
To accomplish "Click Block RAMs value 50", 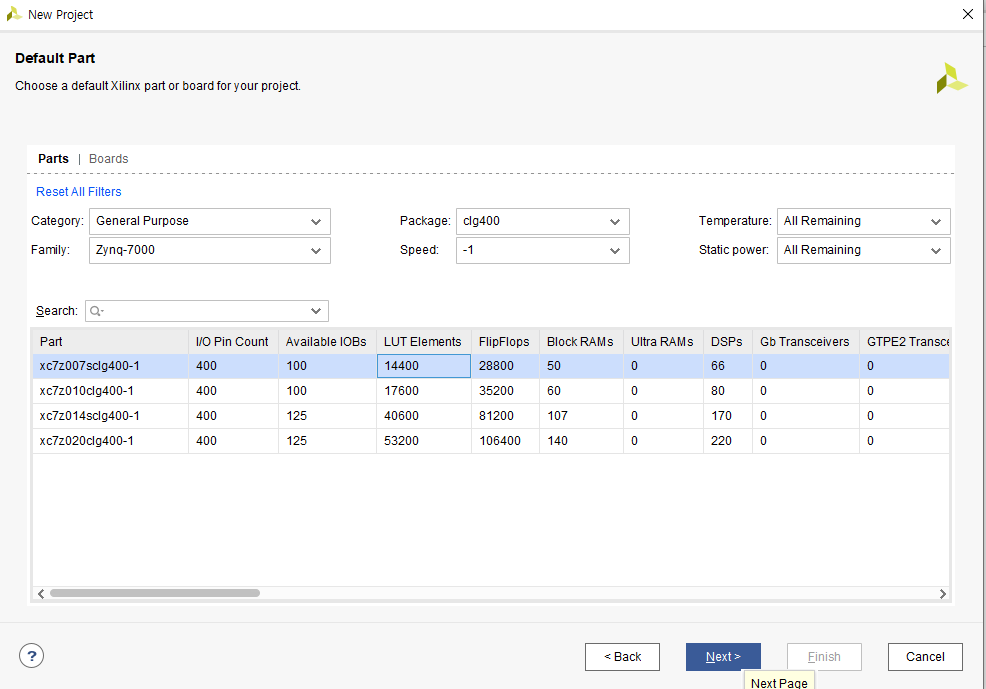I will pyautogui.click(x=581, y=366).
